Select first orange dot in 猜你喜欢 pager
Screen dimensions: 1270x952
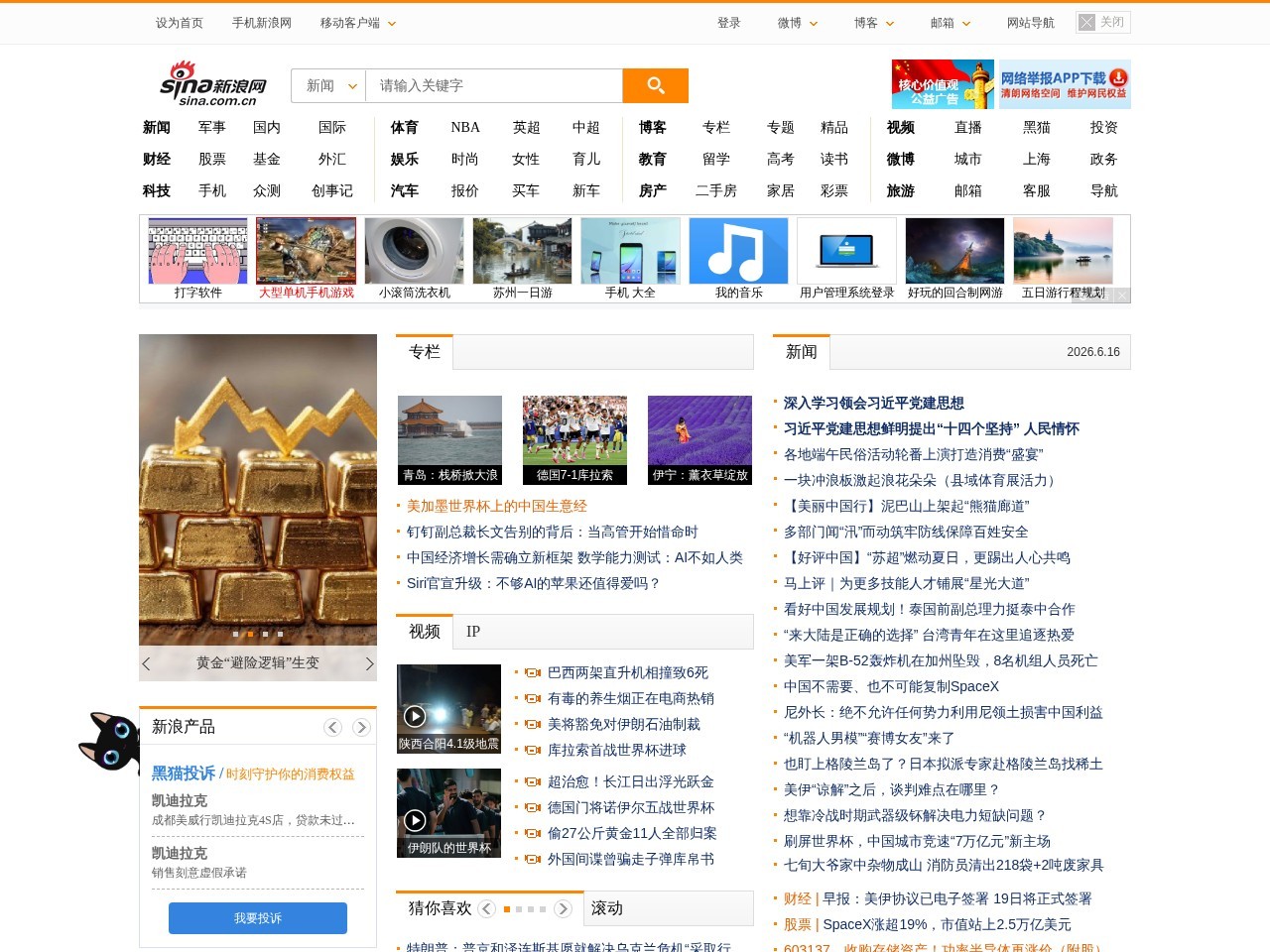[x=507, y=909]
